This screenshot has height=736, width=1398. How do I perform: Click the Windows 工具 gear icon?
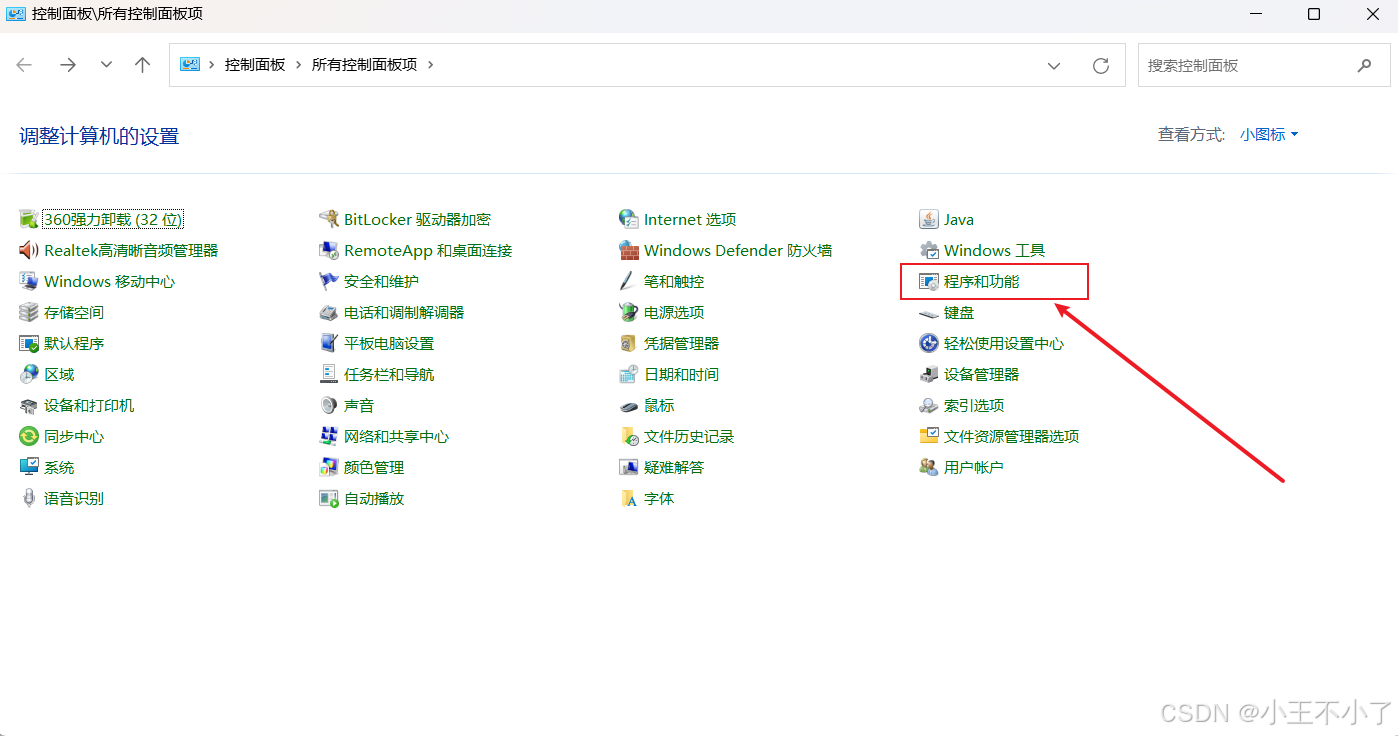tap(929, 250)
